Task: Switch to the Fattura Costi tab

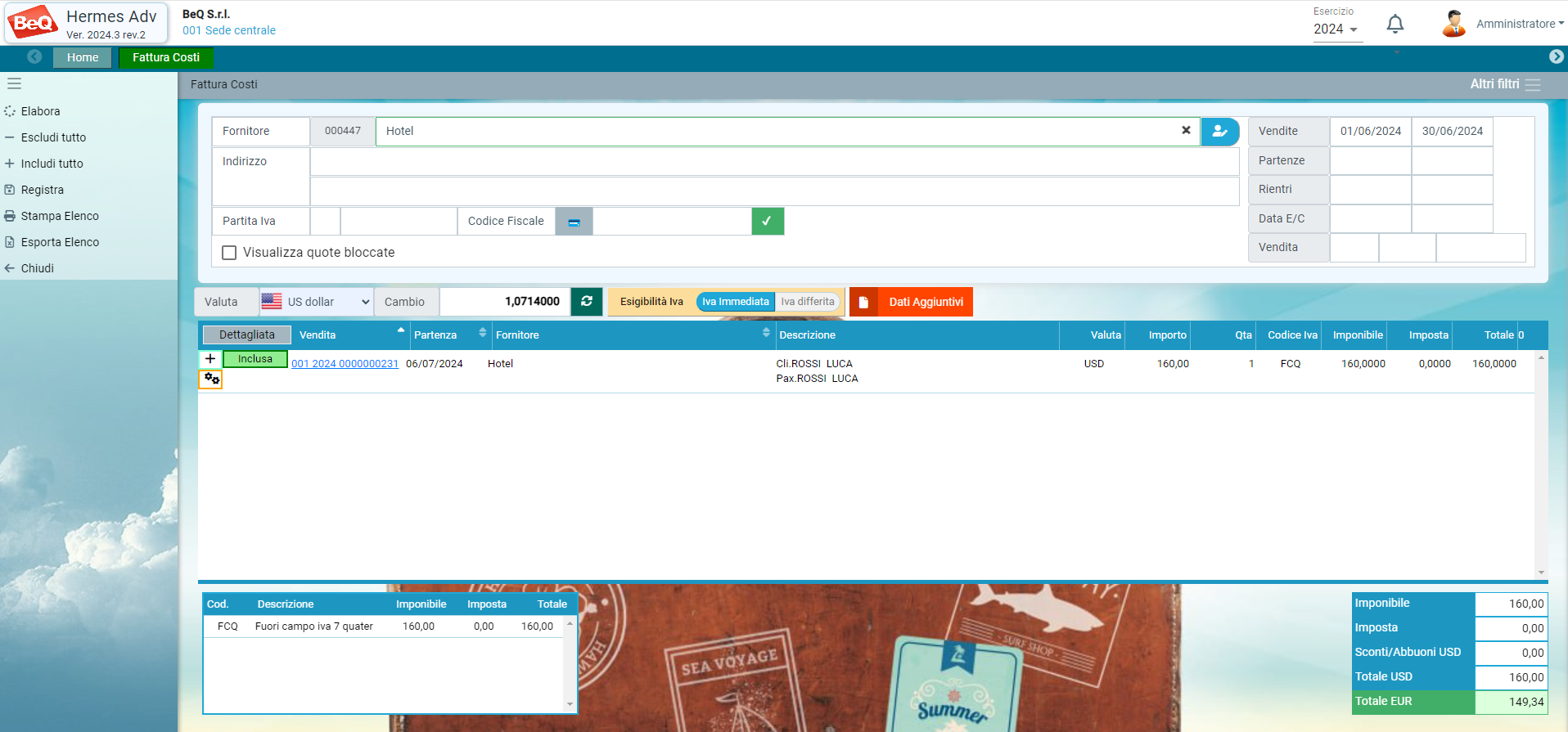Action: click(166, 57)
